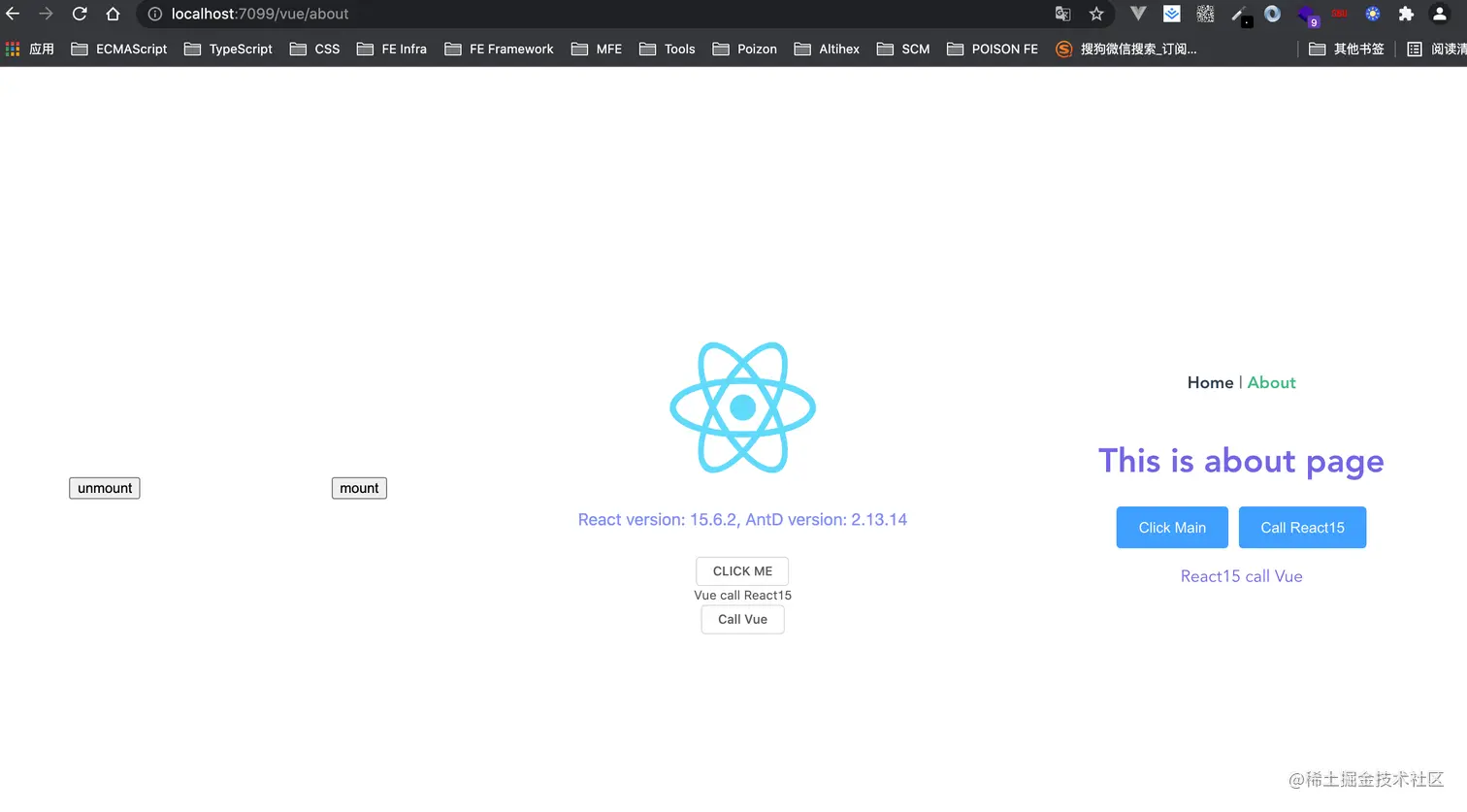Click the React version 15.6.2 text
Screen dimensions: 1467x812
742,520
